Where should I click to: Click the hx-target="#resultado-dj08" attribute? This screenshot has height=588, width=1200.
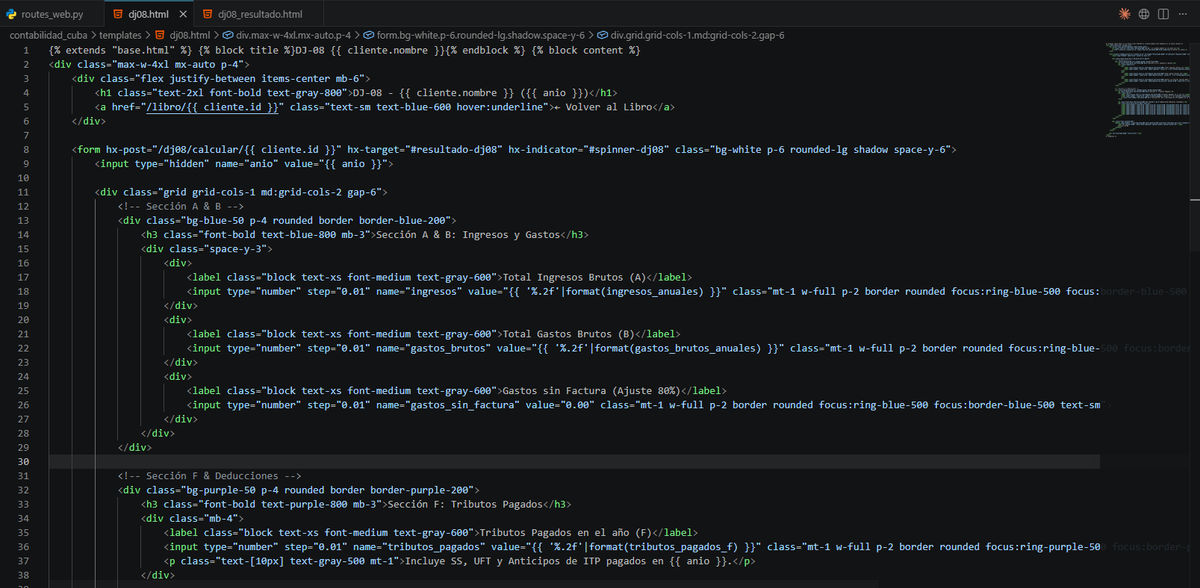pyautogui.click(x=425, y=149)
